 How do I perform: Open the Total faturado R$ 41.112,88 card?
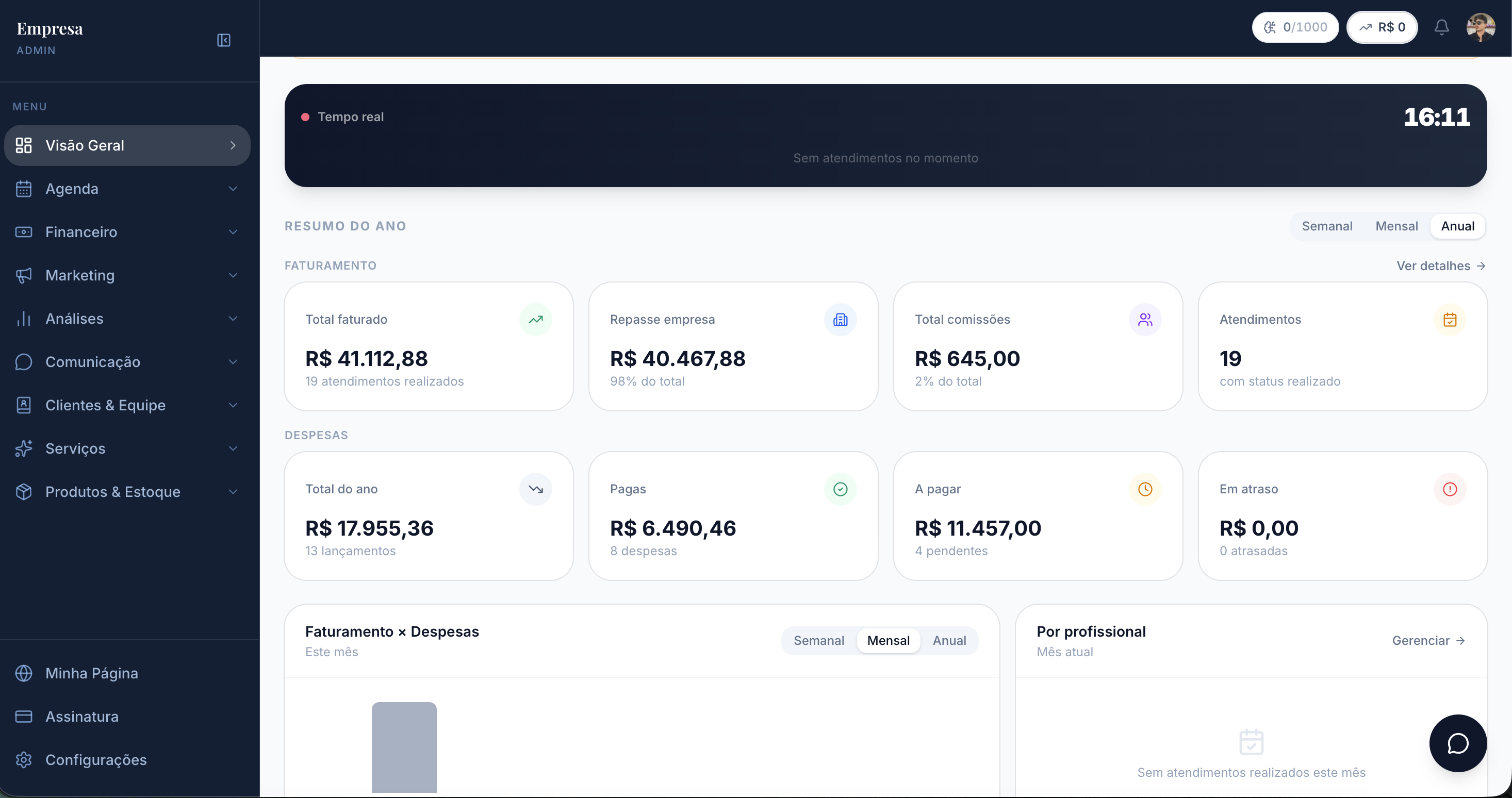pyautogui.click(x=429, y=346)
